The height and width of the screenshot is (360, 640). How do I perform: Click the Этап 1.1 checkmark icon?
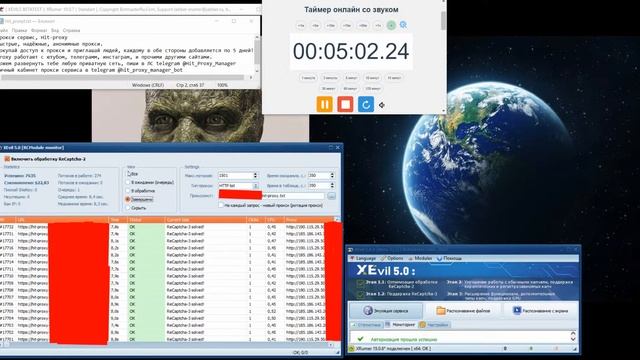click(x=360, y=283)
